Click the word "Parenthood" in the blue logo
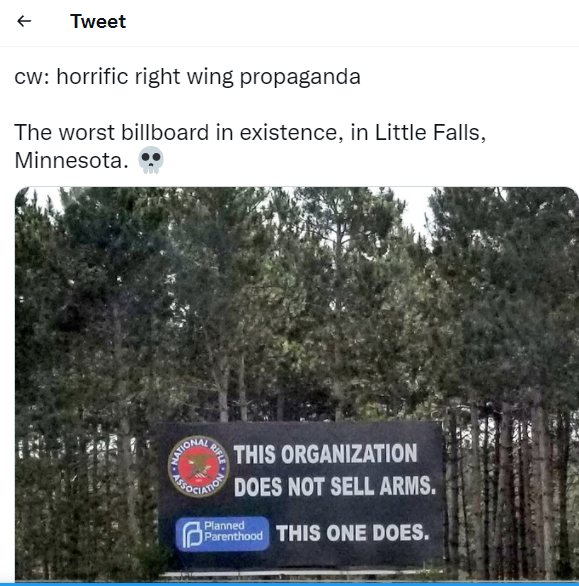579x586 pixels. [x=233, y=536]
